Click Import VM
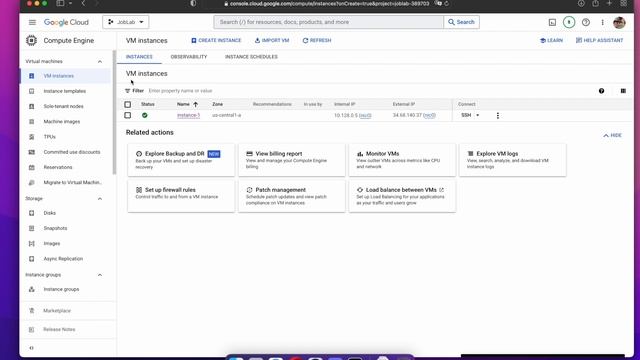Screen dimensions: 640x360 [272, 40]
